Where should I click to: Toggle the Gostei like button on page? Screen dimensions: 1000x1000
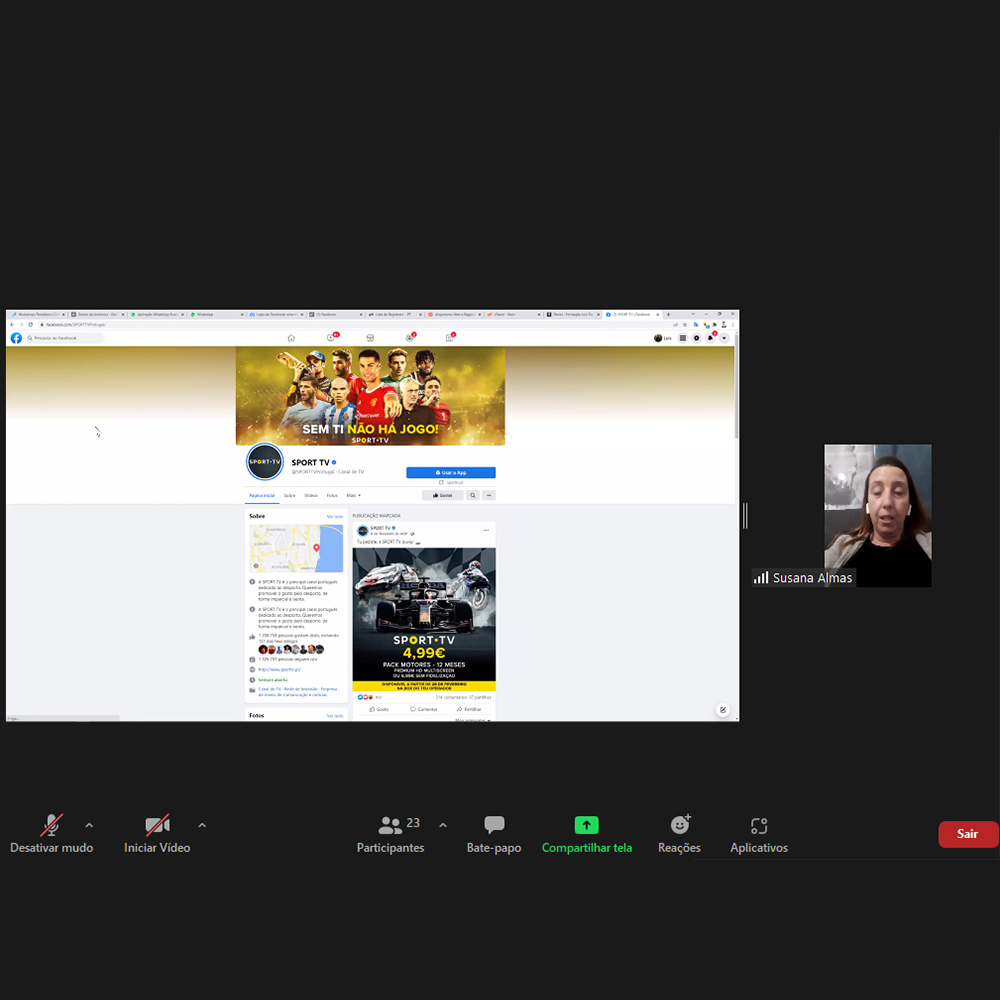point(443,495)
